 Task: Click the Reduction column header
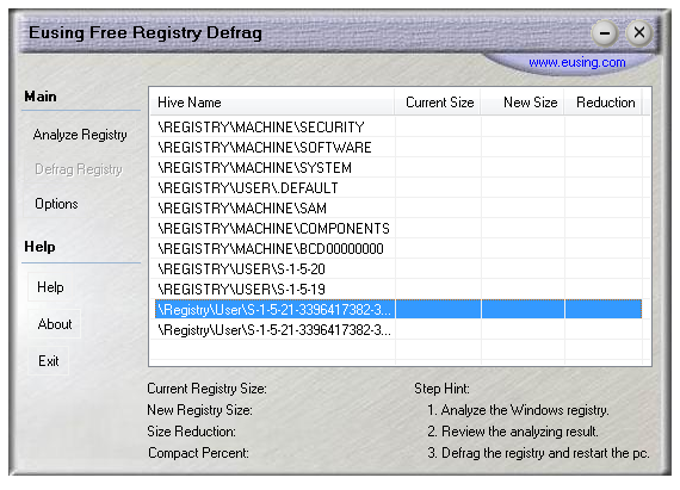coord(603,102)
